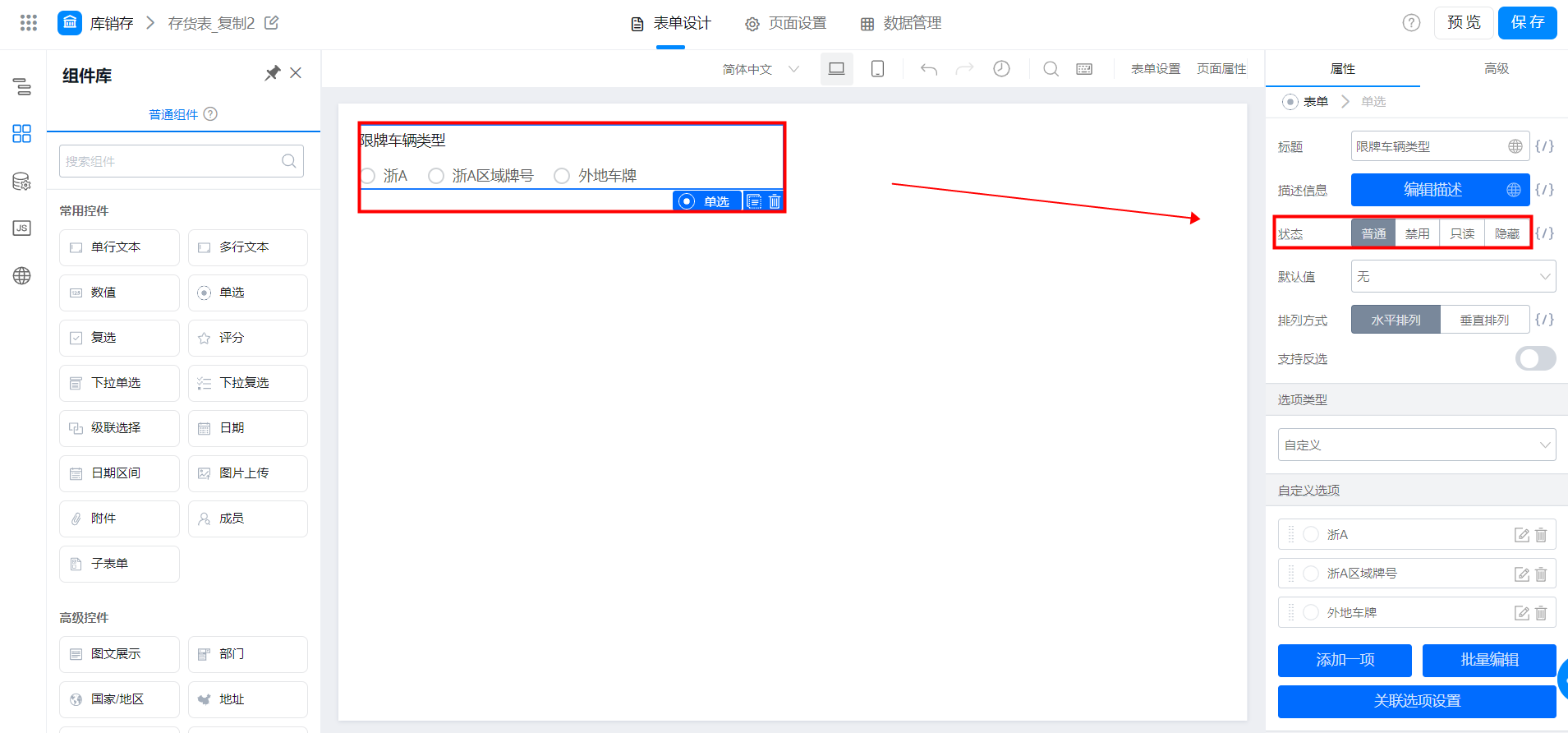Click the 编辑描述 button
The width and height of the screenshot is (1568, 733).
coord(1432,190)
